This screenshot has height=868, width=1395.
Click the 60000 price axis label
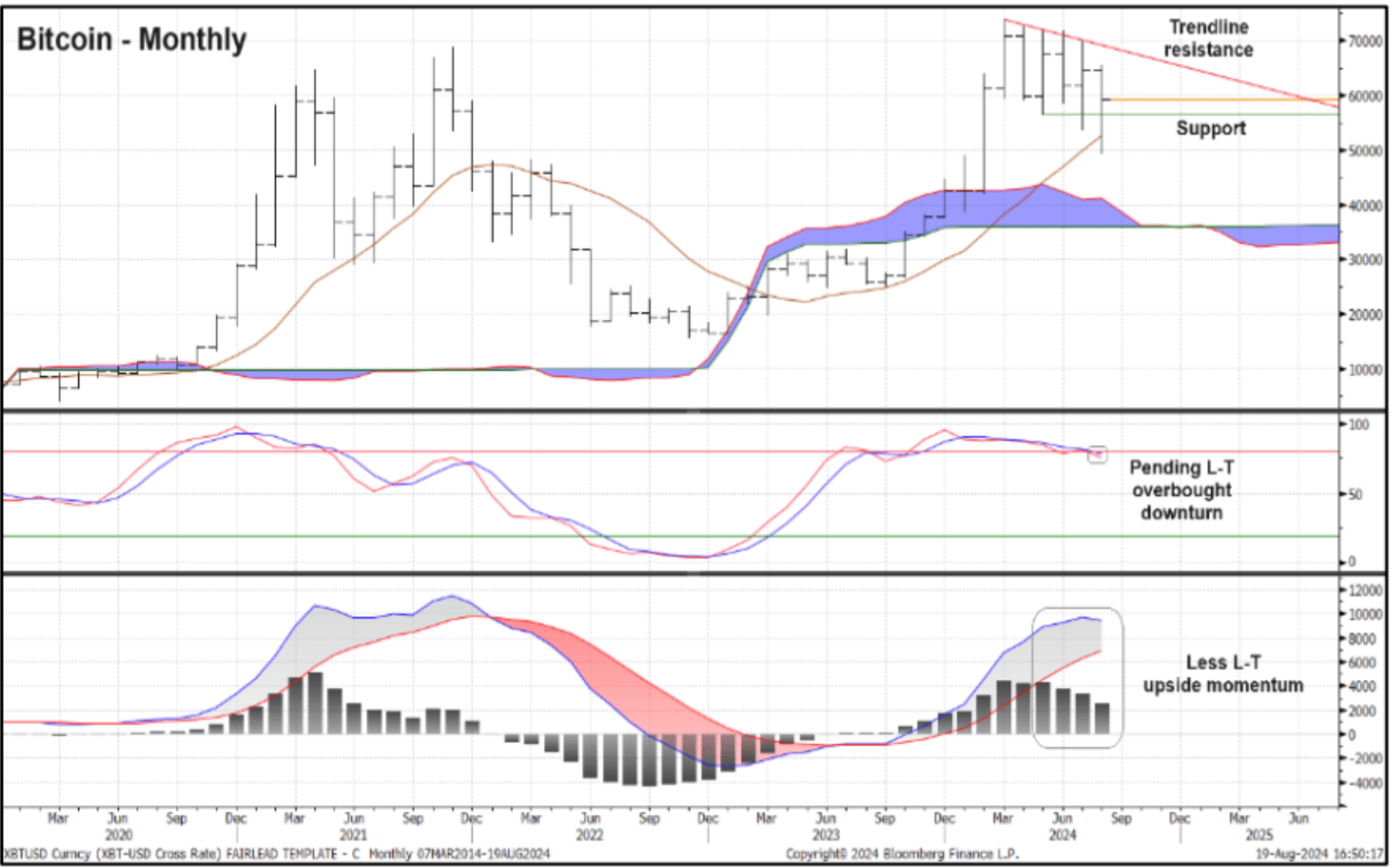[1366, 96]
